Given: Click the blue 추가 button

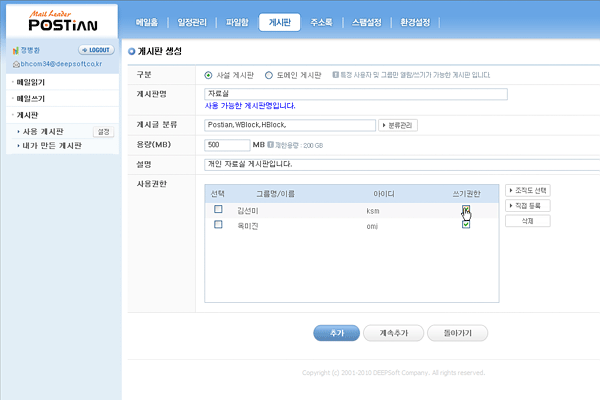Looking at the screenshot, I should 336,333.
